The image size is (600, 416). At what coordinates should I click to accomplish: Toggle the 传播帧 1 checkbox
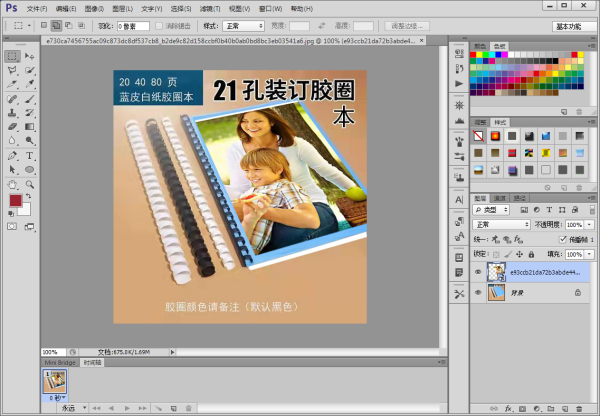563,239
